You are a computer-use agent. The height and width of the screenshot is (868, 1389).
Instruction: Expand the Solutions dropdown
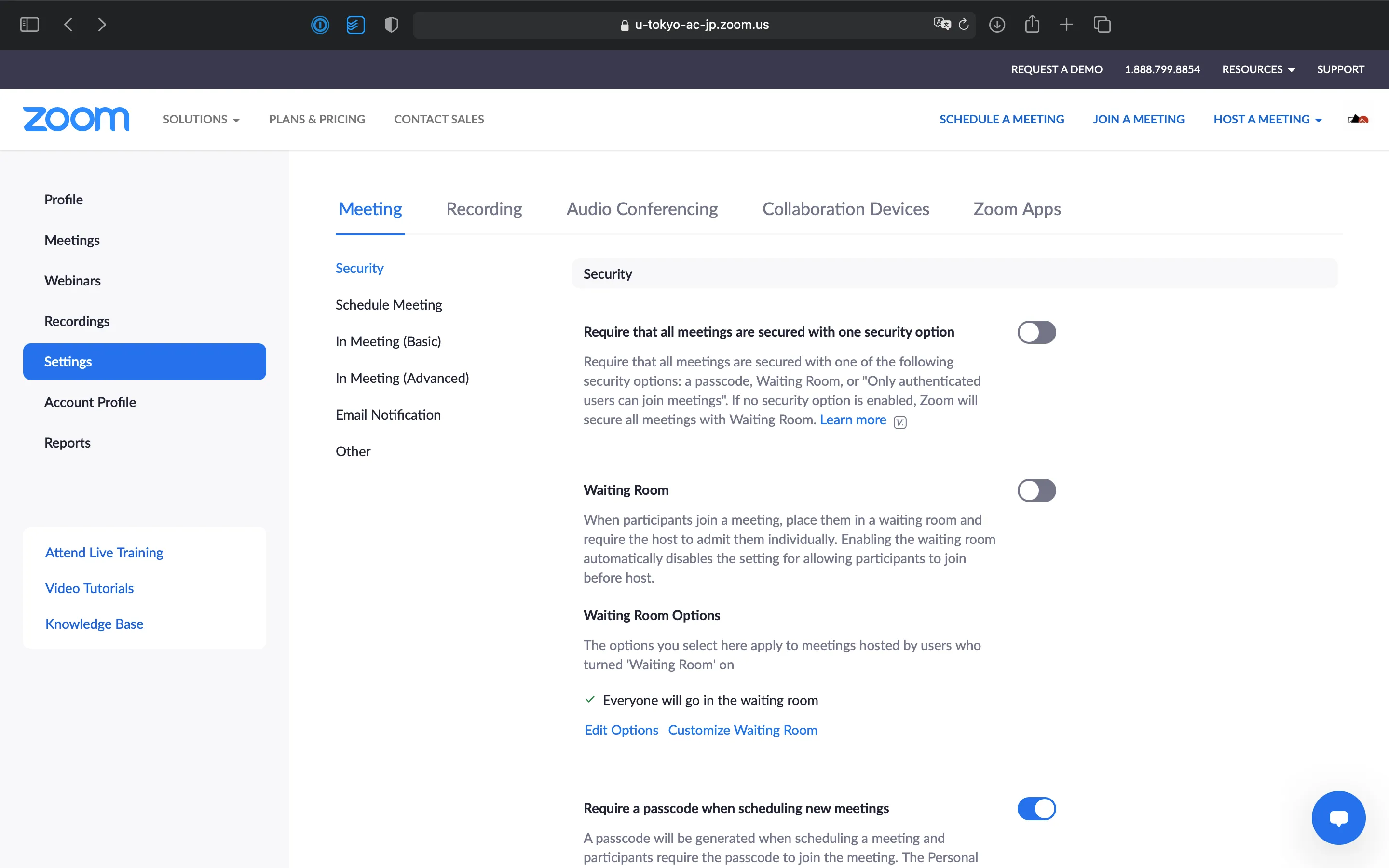click(201, 120)
